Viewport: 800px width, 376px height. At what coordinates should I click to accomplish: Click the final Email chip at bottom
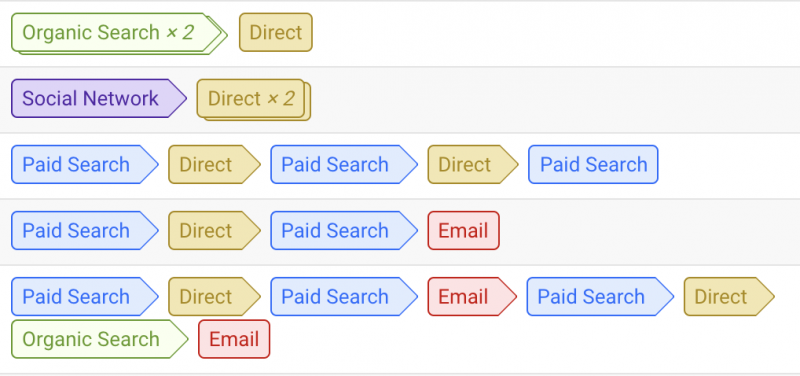234,339
